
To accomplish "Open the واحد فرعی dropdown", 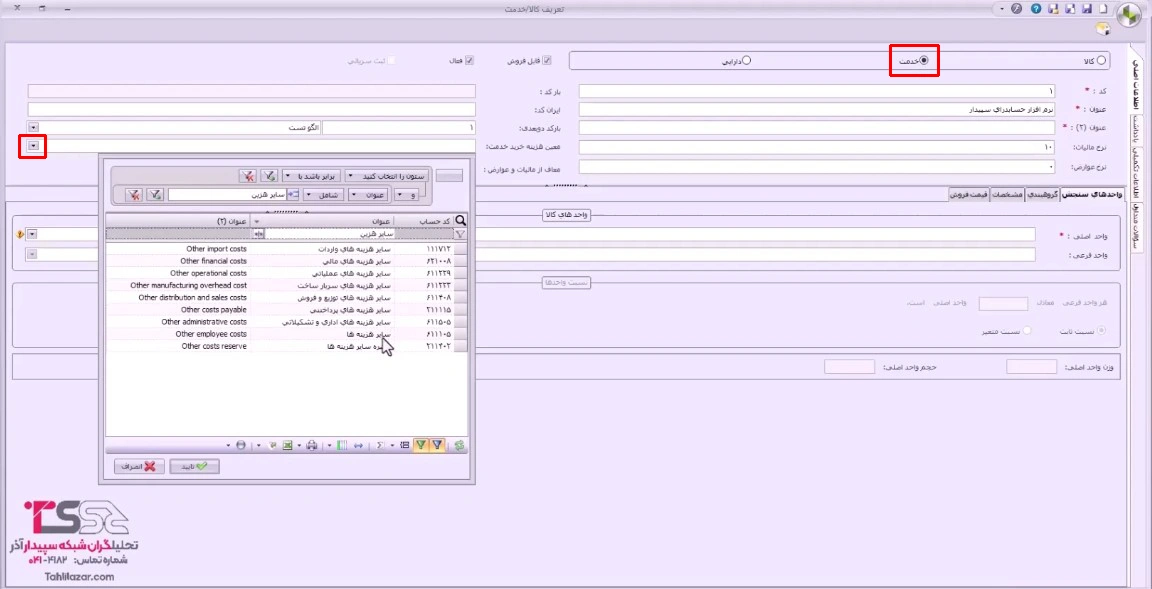I will coord(32,254).
